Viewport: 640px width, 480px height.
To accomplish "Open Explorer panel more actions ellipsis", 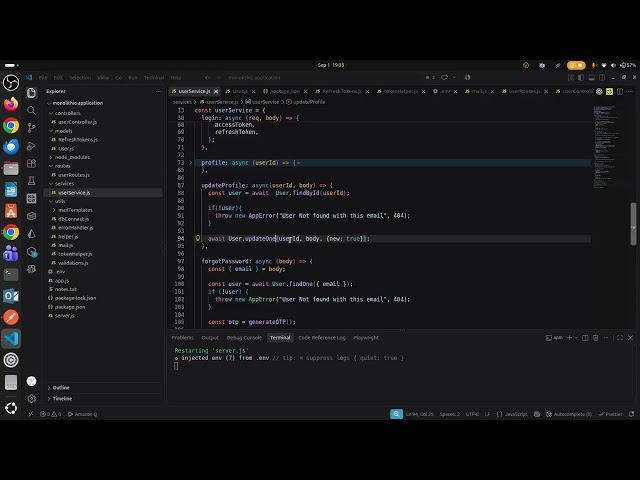I will 158,91.
